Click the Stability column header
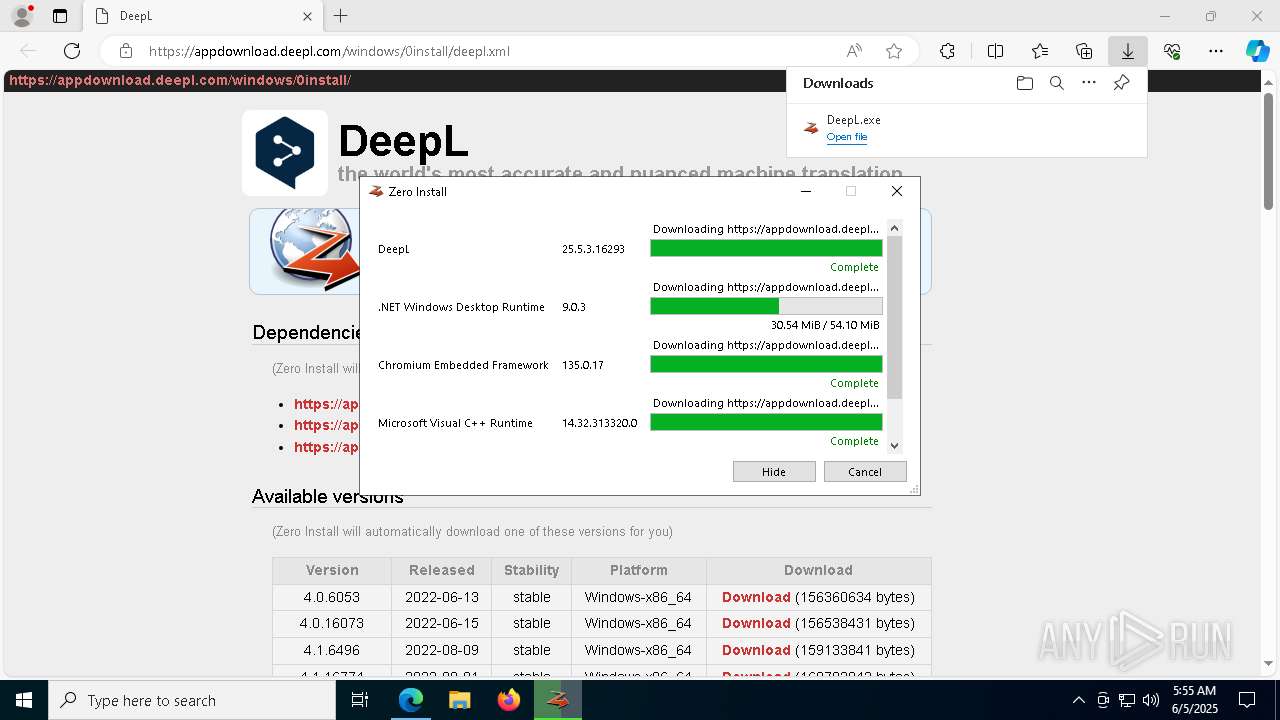The image size is (1280, 720). (531, 570)
